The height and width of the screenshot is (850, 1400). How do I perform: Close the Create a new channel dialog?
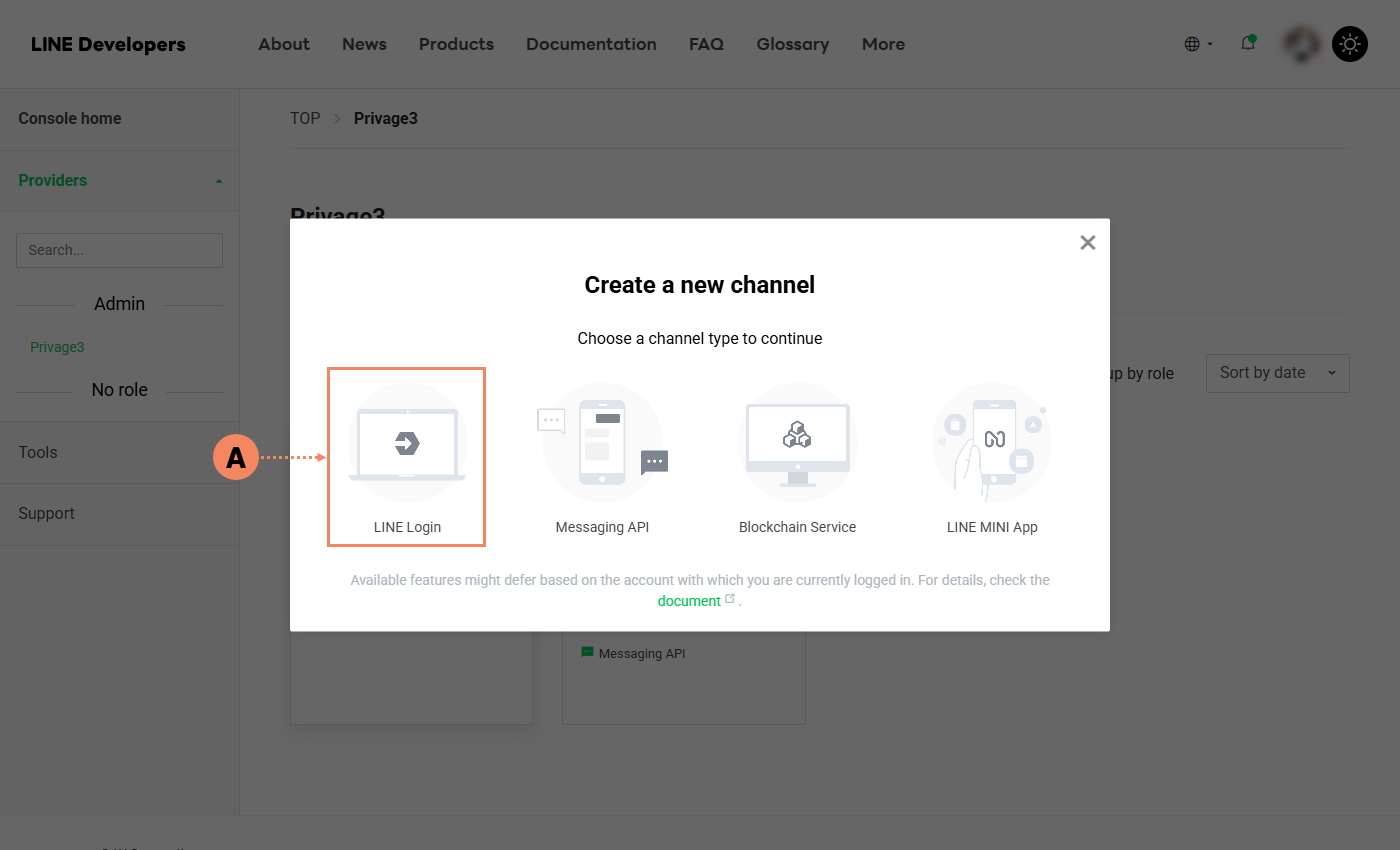coord(1088,242)
